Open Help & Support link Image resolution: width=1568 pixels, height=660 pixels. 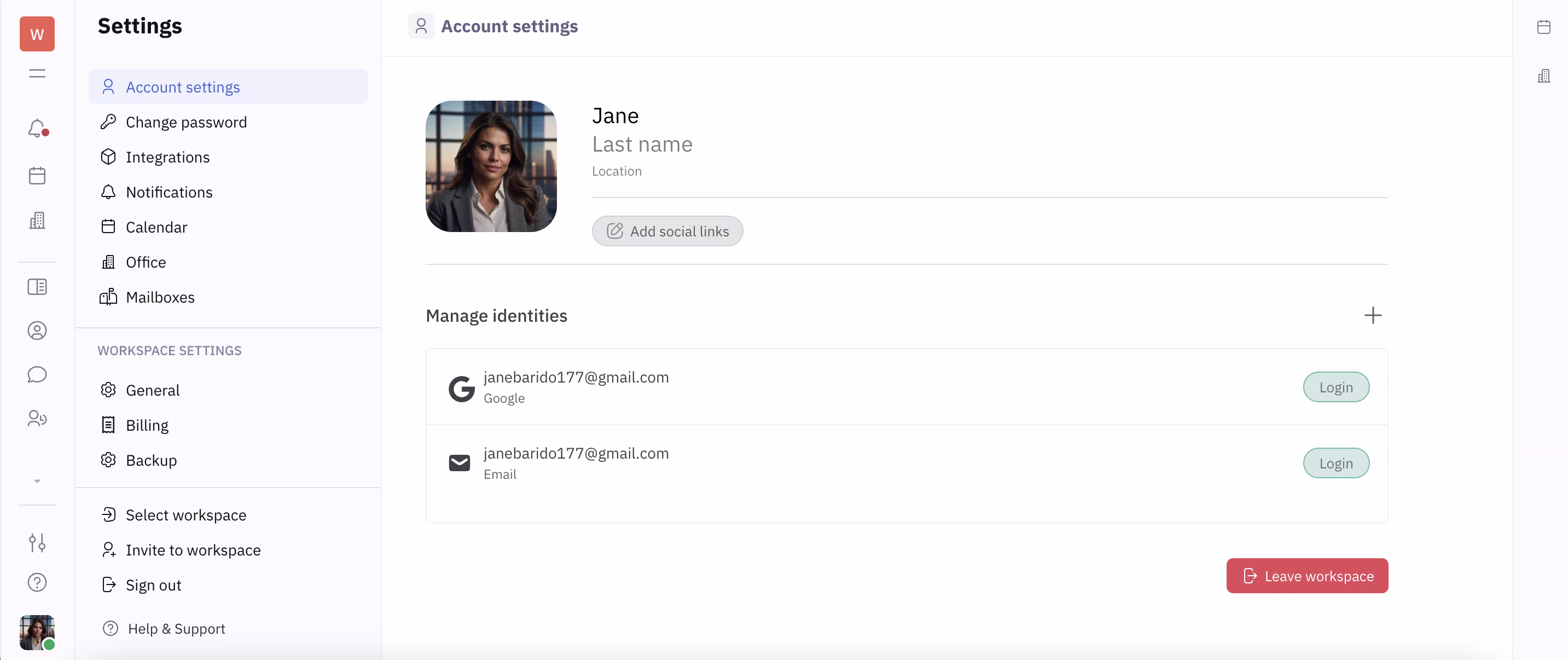[x=176, y=628]
